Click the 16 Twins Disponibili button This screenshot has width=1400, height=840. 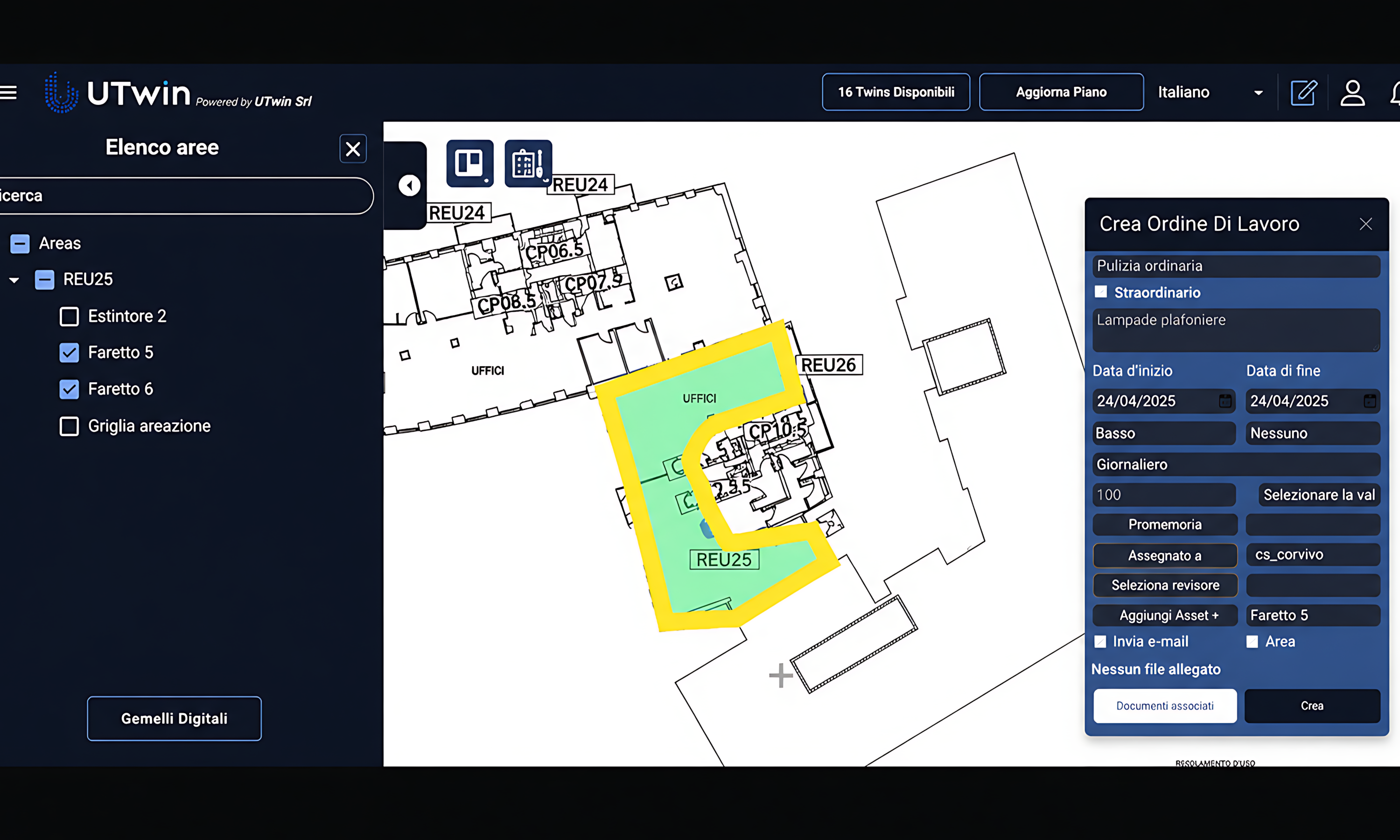(896, 92)
